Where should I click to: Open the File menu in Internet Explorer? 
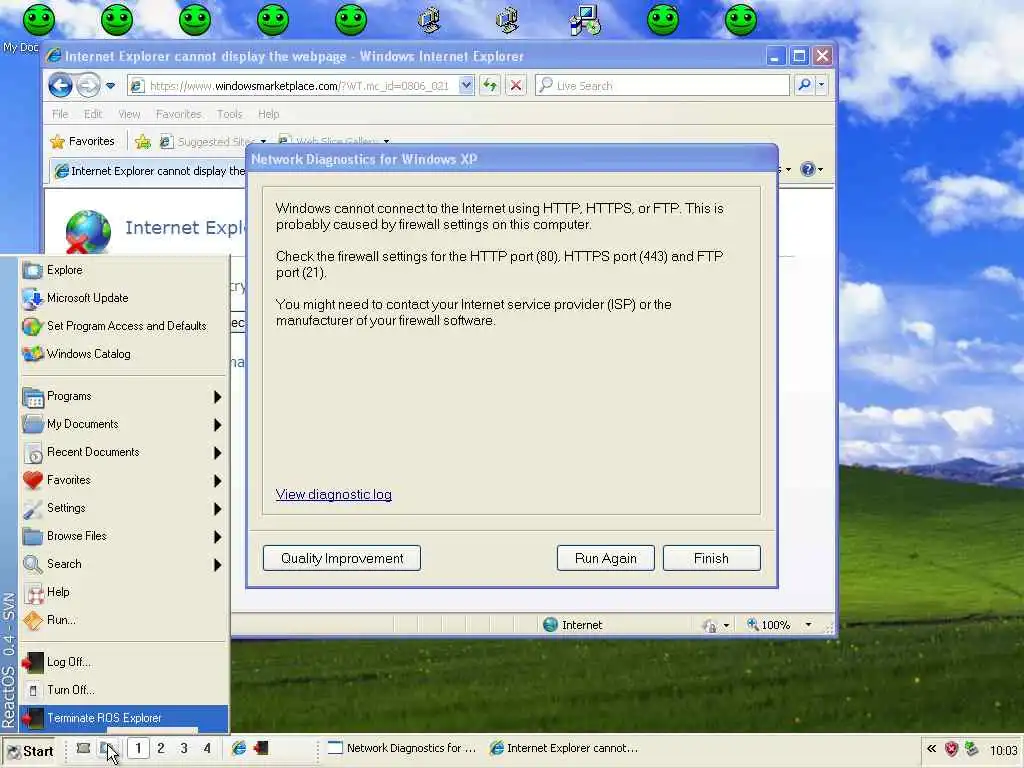coord(60,114)
